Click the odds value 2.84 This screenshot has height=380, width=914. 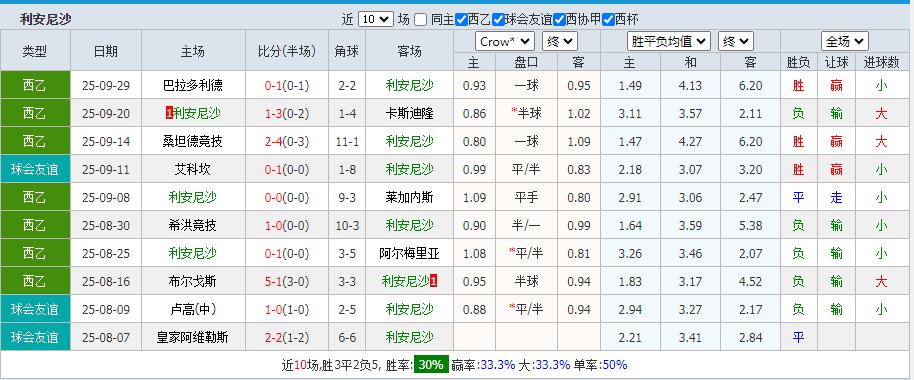750,337
